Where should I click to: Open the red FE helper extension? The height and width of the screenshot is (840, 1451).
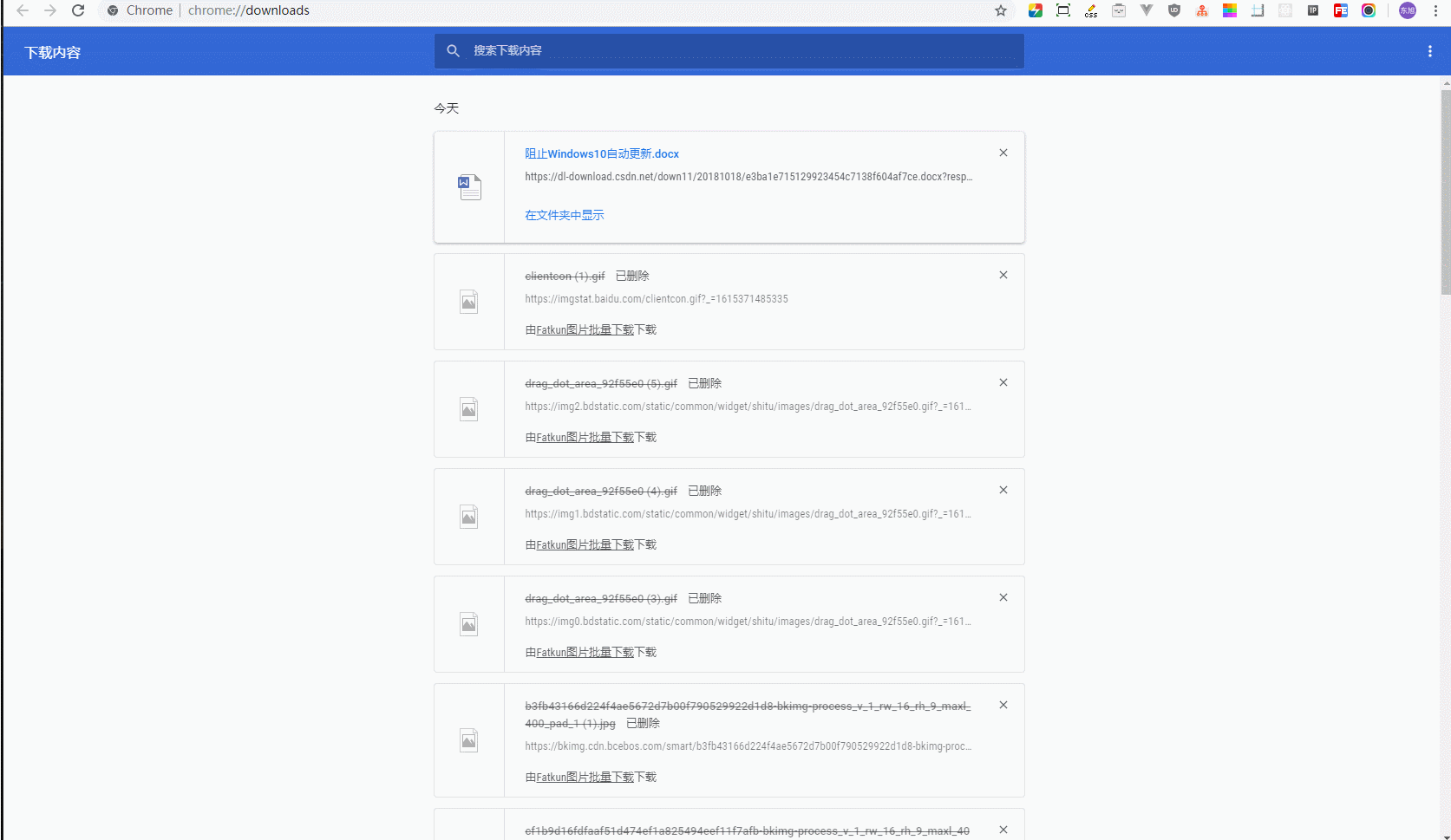click(1341, 10)
